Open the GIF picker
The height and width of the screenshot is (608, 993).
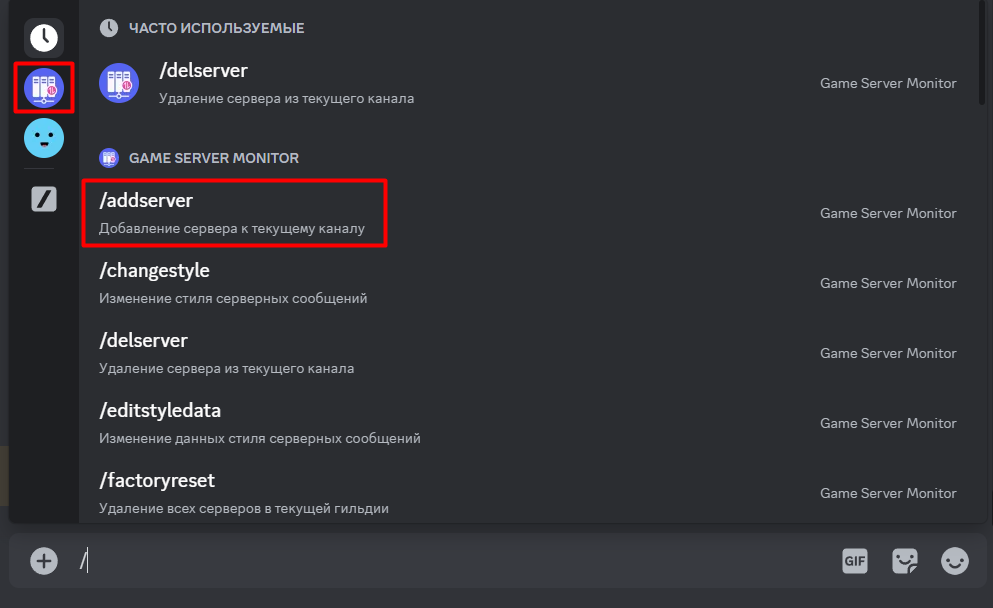click(x=854, y=561)
